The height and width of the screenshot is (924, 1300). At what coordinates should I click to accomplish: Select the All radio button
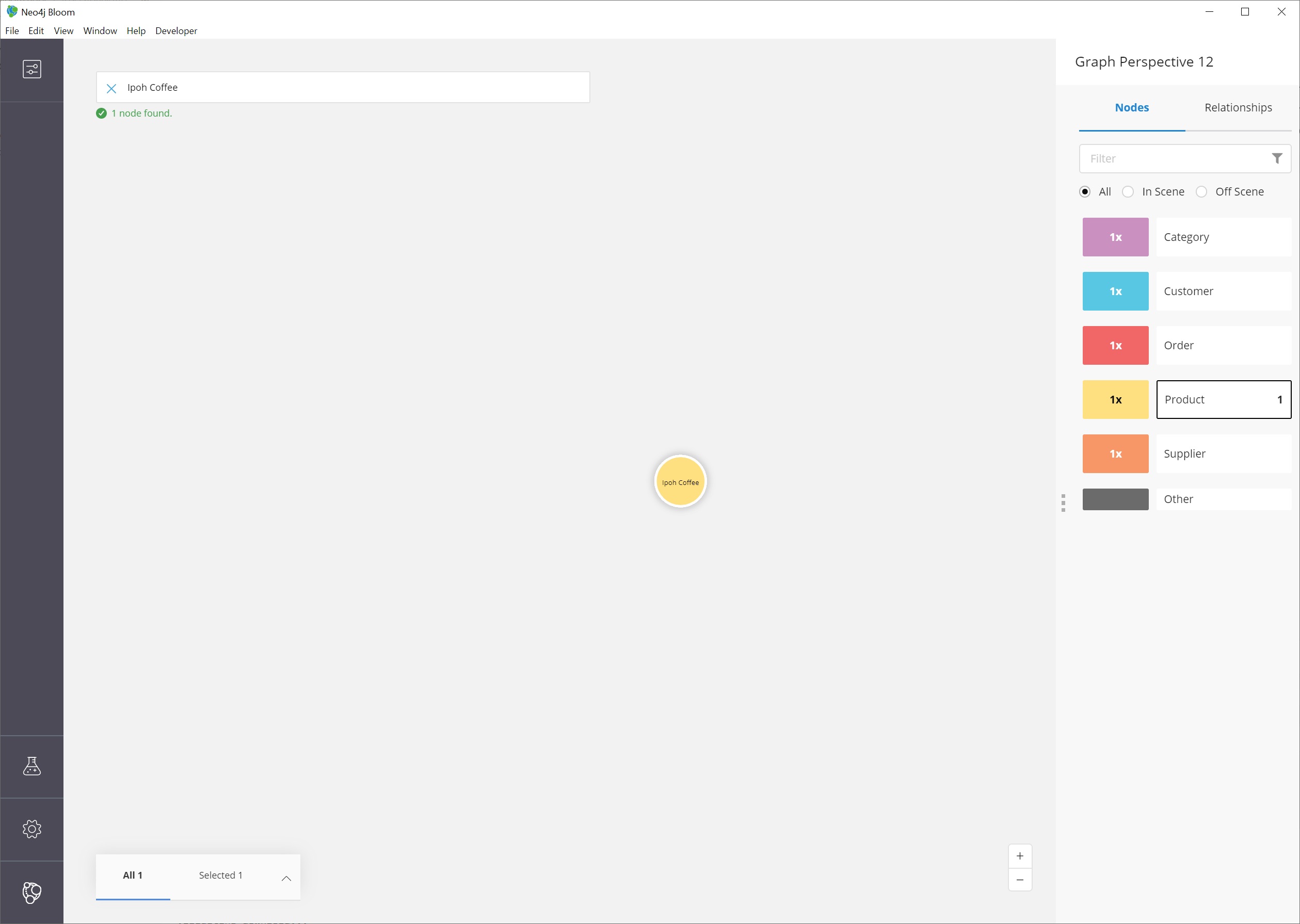(1086, 191)
